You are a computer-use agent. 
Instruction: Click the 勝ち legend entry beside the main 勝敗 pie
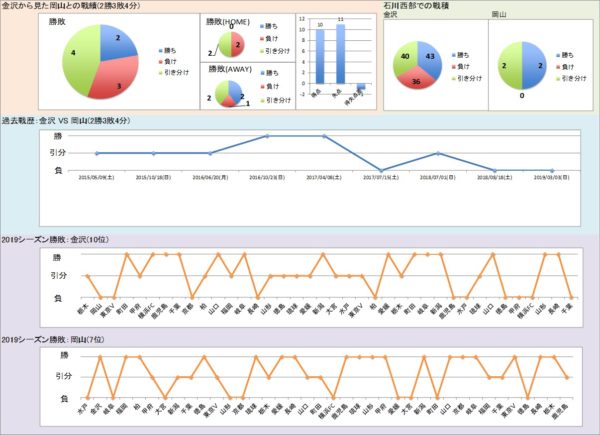pos(172,49)
